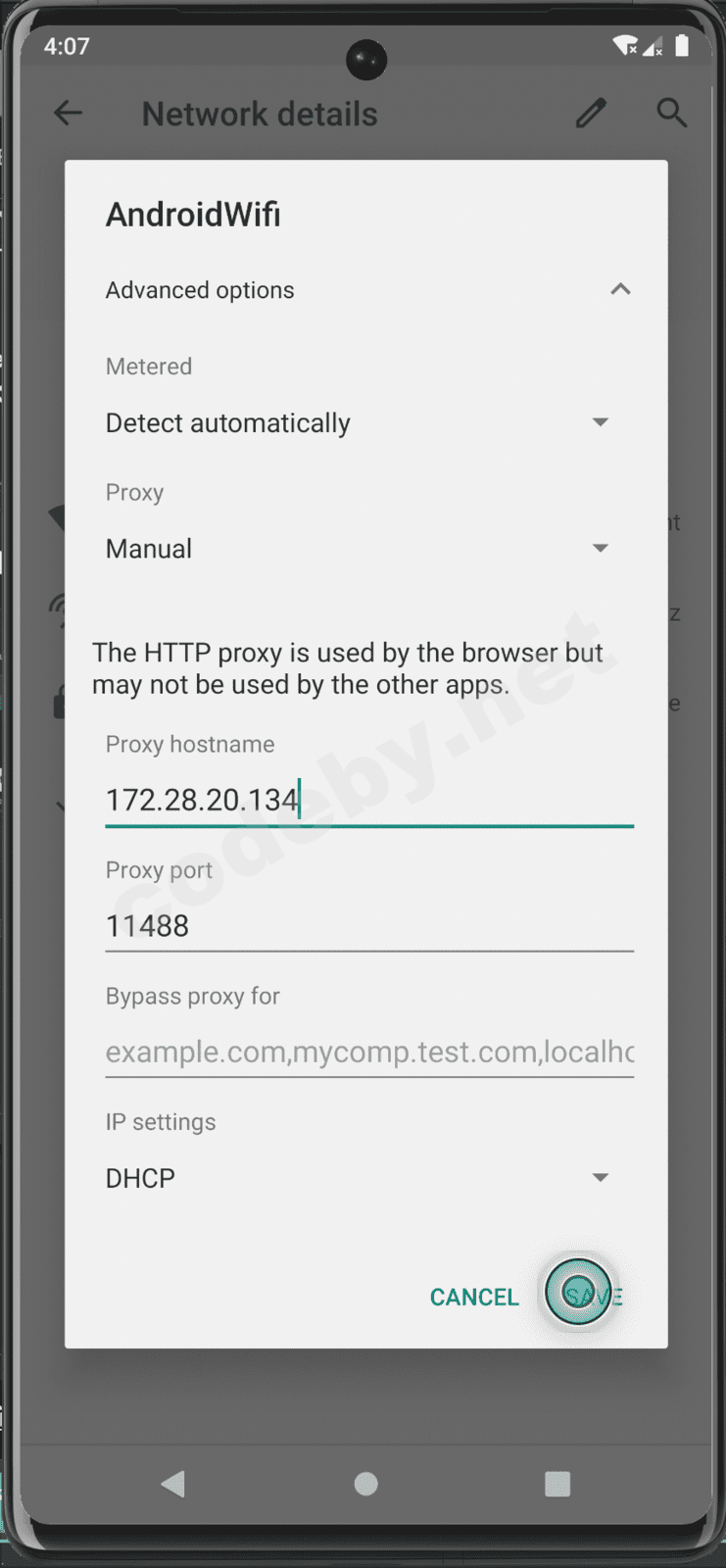The image size is (726, 1568).
Task: Open the IP settings DHCP dropdown
Action: coord(359,1178)
